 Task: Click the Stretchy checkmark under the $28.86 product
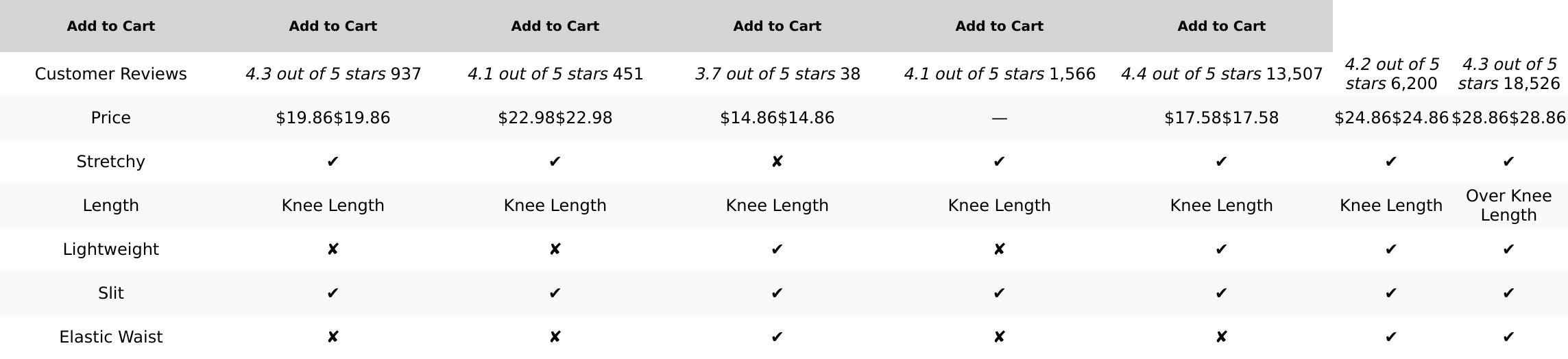tap(1508, 162)
